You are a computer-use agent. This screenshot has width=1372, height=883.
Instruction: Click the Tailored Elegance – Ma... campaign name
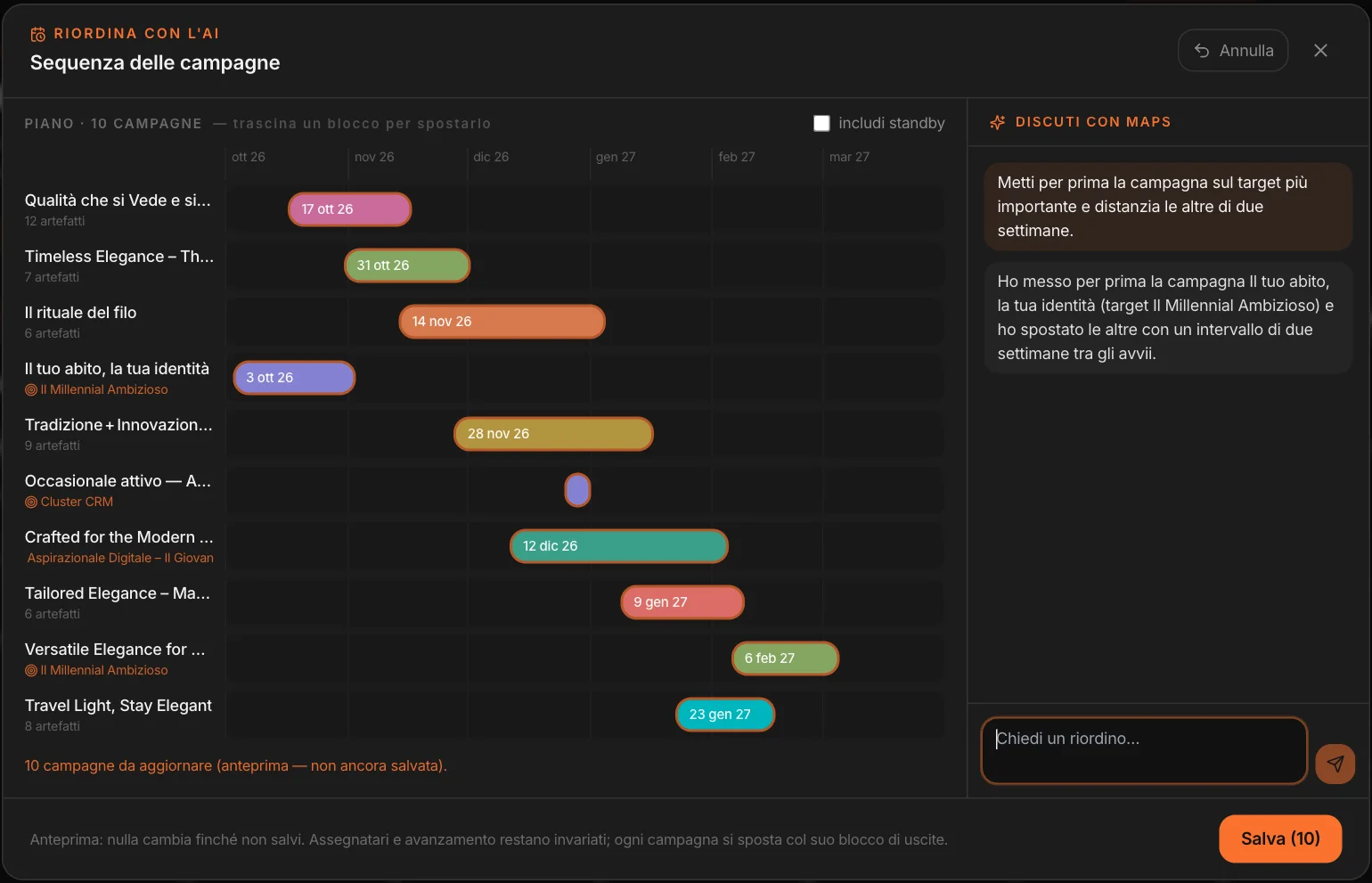(x=118, y=593)
